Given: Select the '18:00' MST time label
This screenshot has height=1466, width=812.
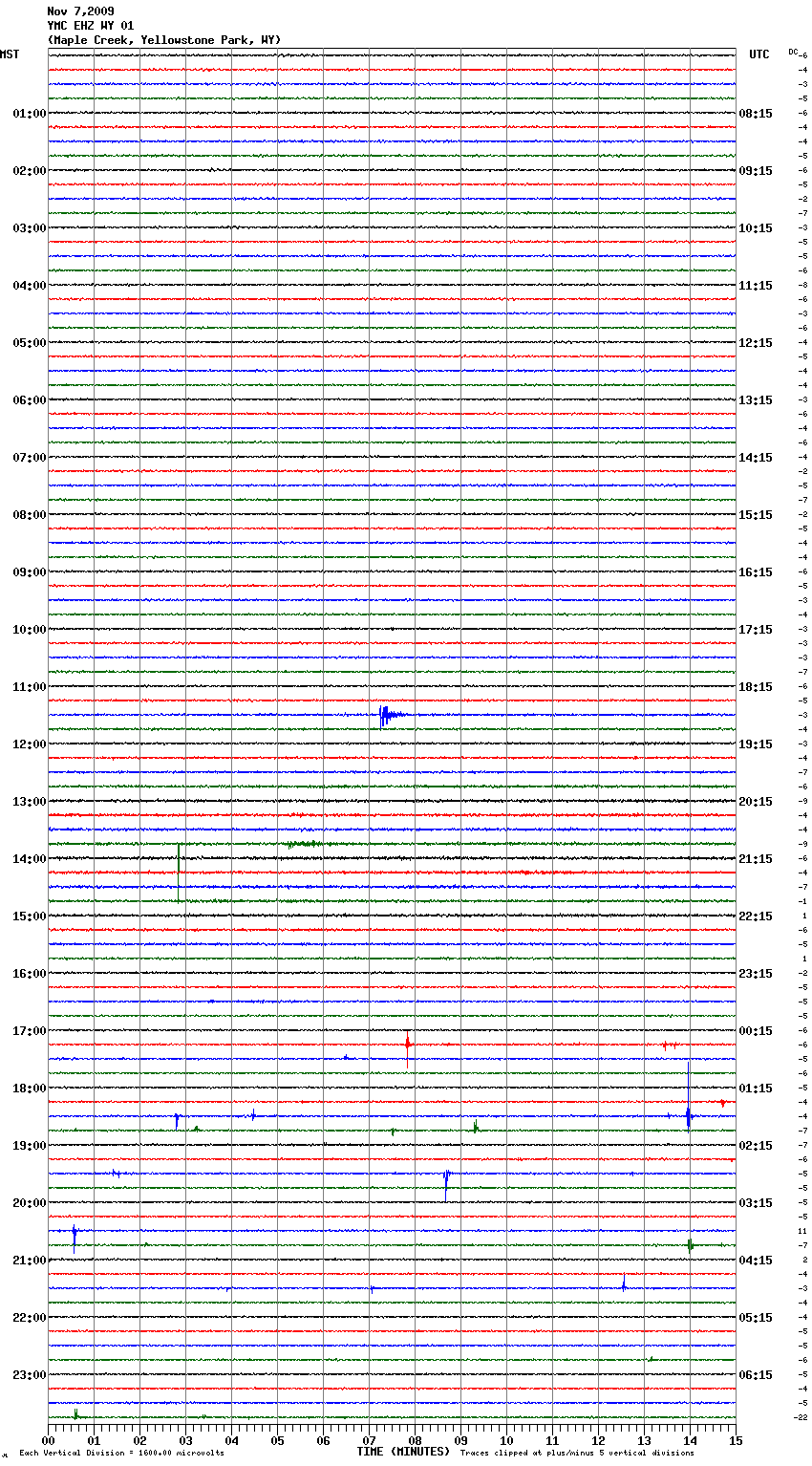Looking at the screenshot, I should point(30,1089).
